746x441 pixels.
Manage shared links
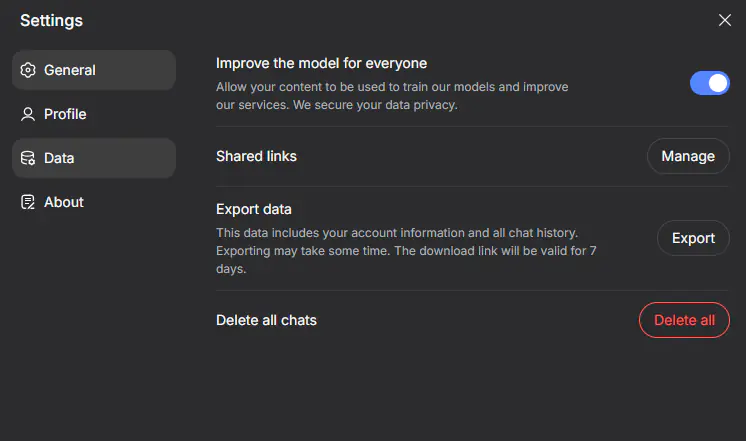pyautogui.click(x=688, y=156)
